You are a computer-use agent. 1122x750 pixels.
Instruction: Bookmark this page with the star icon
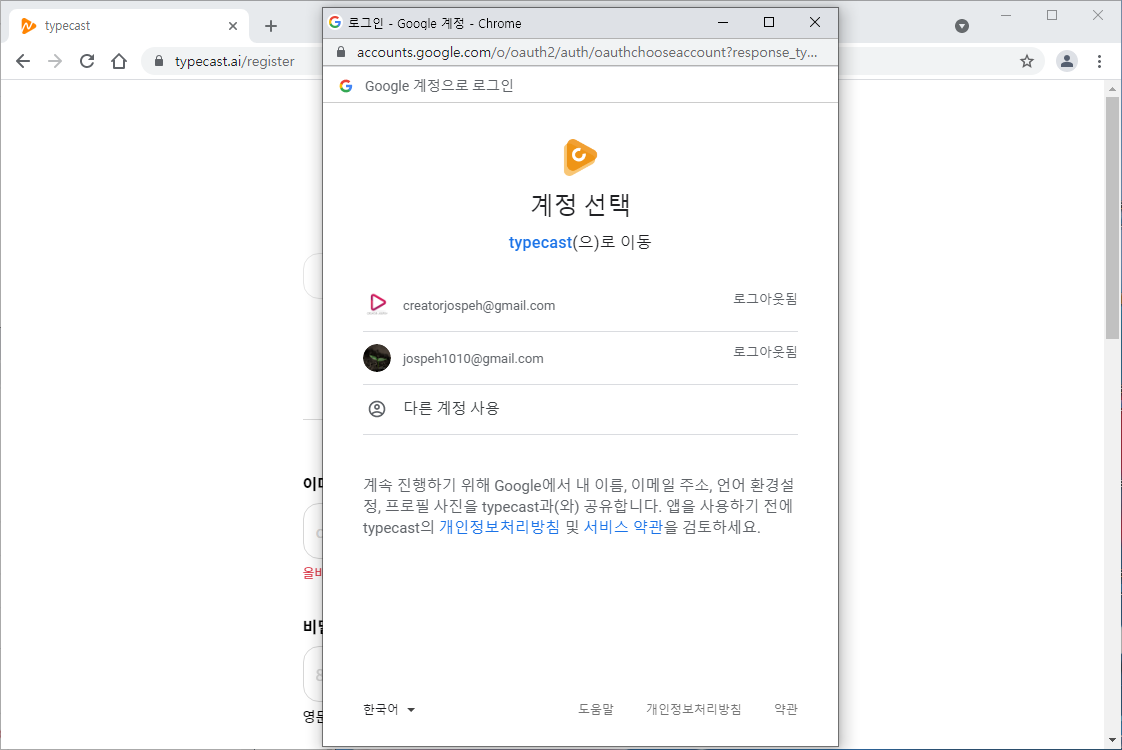point(1027,61)
